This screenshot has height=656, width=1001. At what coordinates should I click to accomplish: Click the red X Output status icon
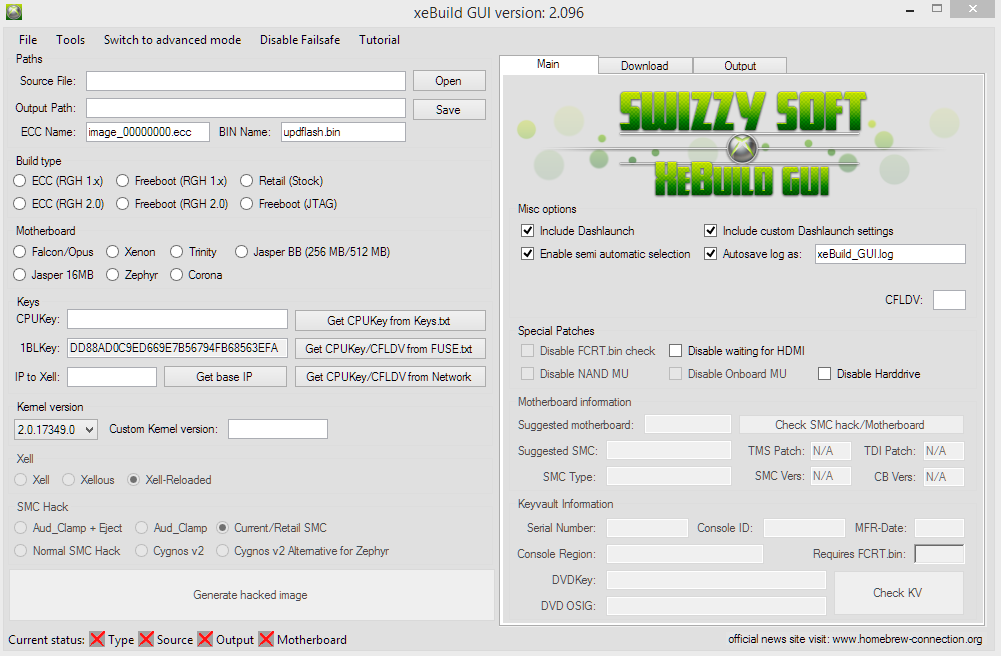click(x=205, y=639)
